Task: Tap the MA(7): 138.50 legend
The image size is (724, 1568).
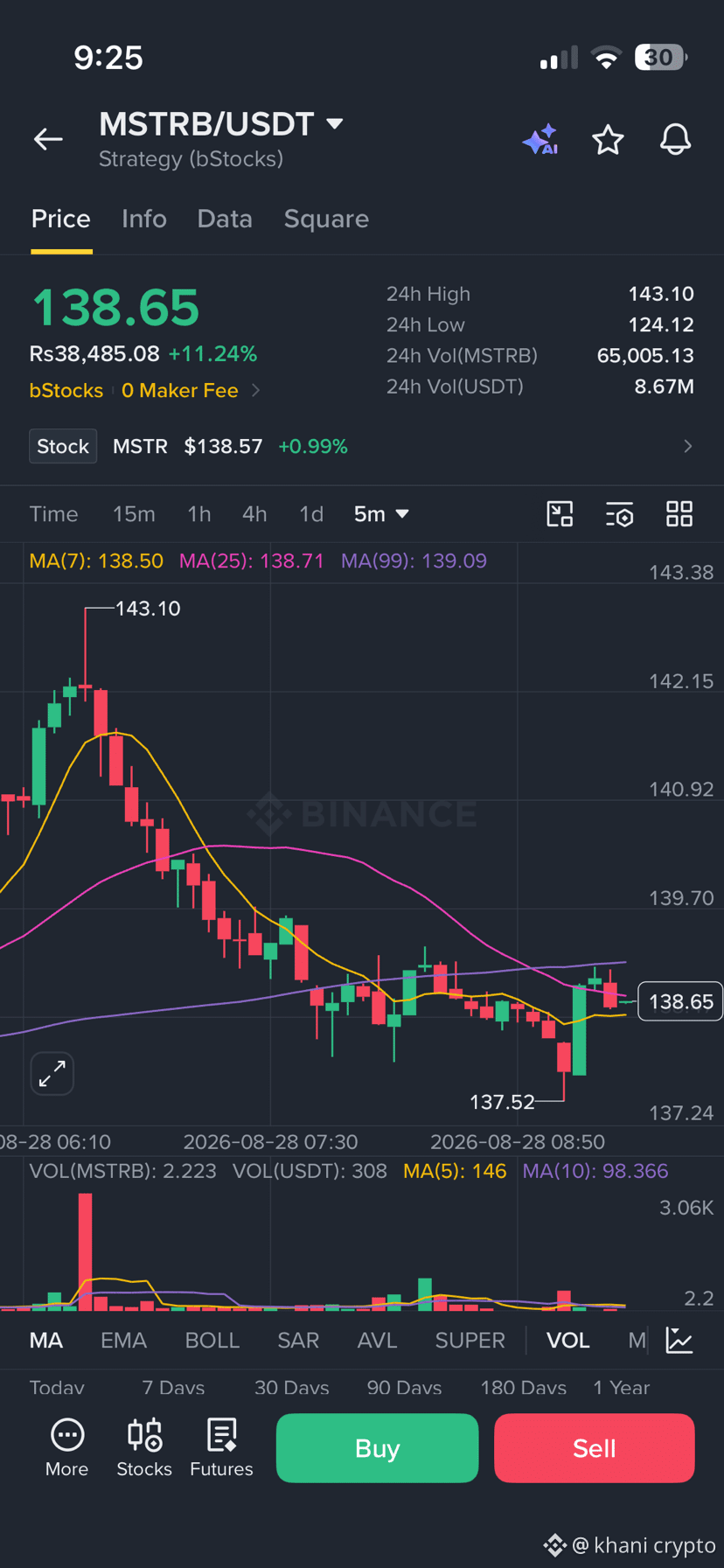Action: tap(96, 561)
